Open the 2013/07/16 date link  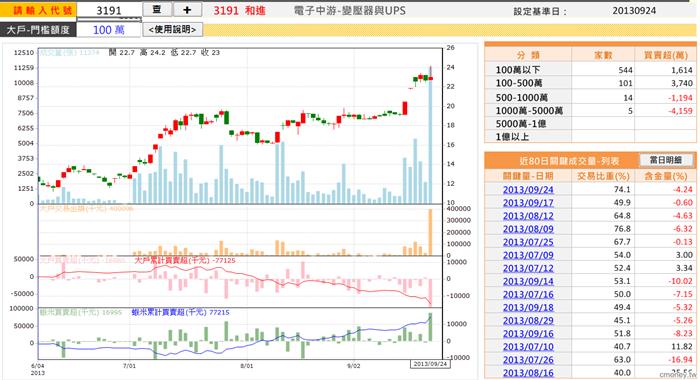(528, 294)
